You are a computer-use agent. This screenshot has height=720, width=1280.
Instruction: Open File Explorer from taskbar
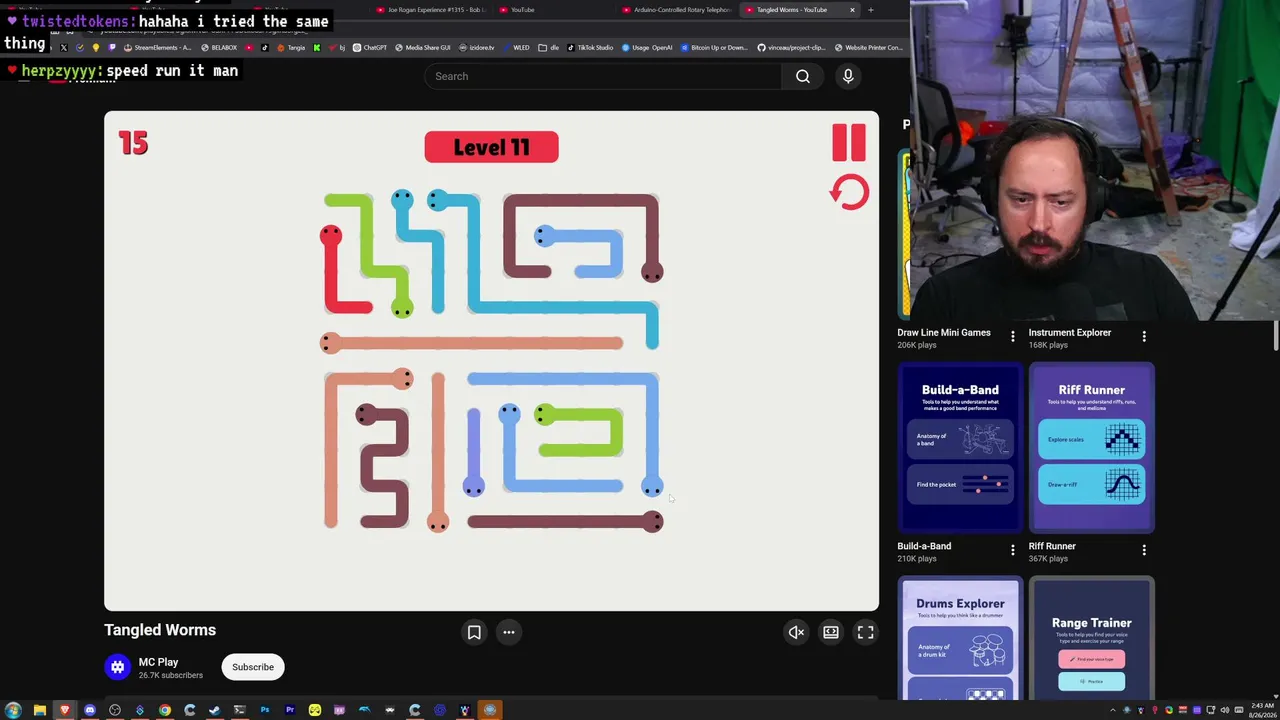coord(39,710)
